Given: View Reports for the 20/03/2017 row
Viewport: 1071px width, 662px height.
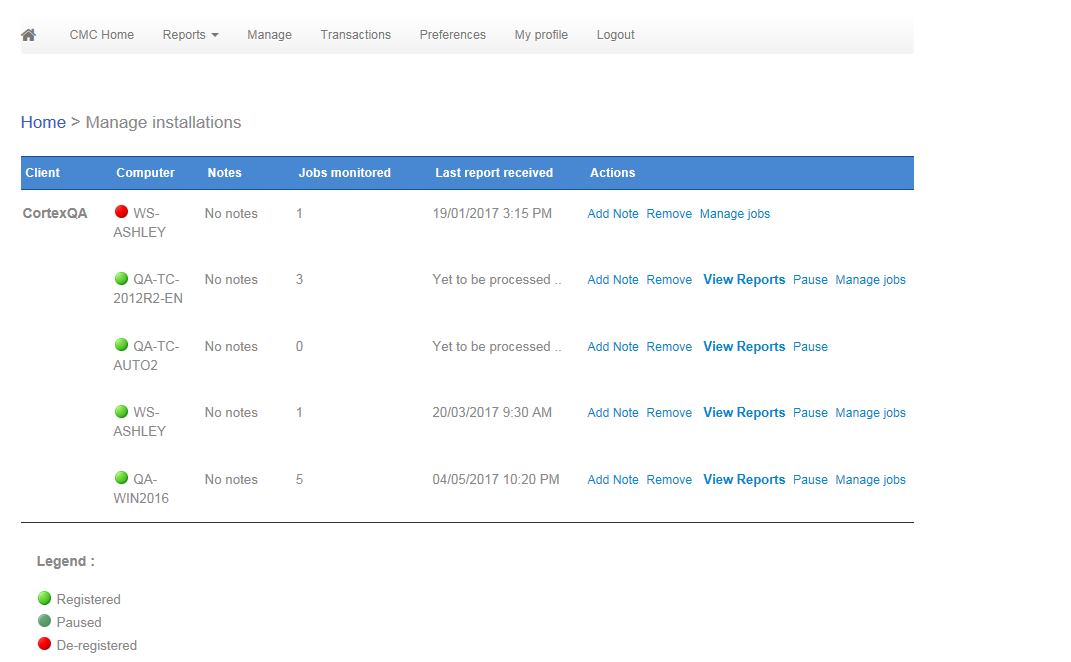Looking at the screenshot, I should pos(745,413).
